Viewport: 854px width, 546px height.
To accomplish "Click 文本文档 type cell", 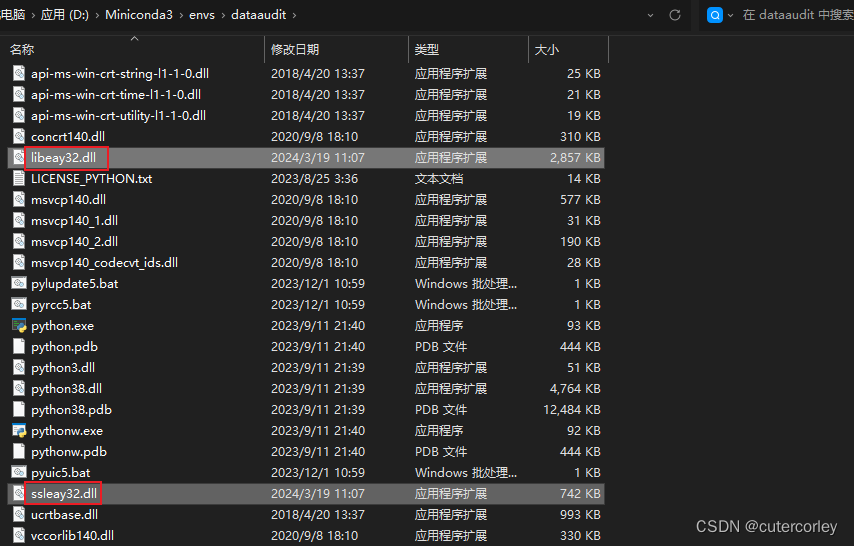I will tap(438, 179).
